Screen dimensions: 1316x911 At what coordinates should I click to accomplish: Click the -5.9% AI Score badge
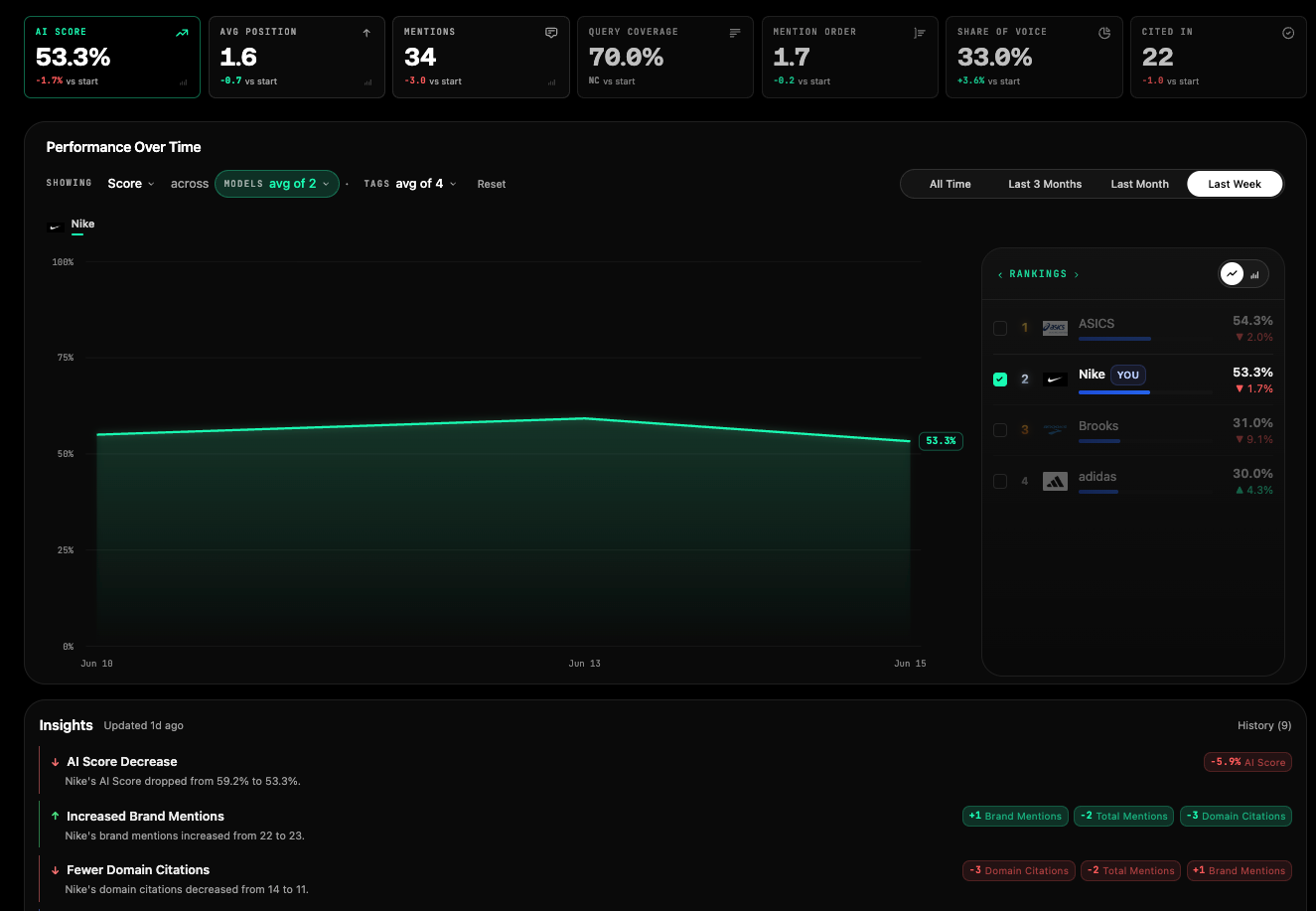click(1247, 762)
